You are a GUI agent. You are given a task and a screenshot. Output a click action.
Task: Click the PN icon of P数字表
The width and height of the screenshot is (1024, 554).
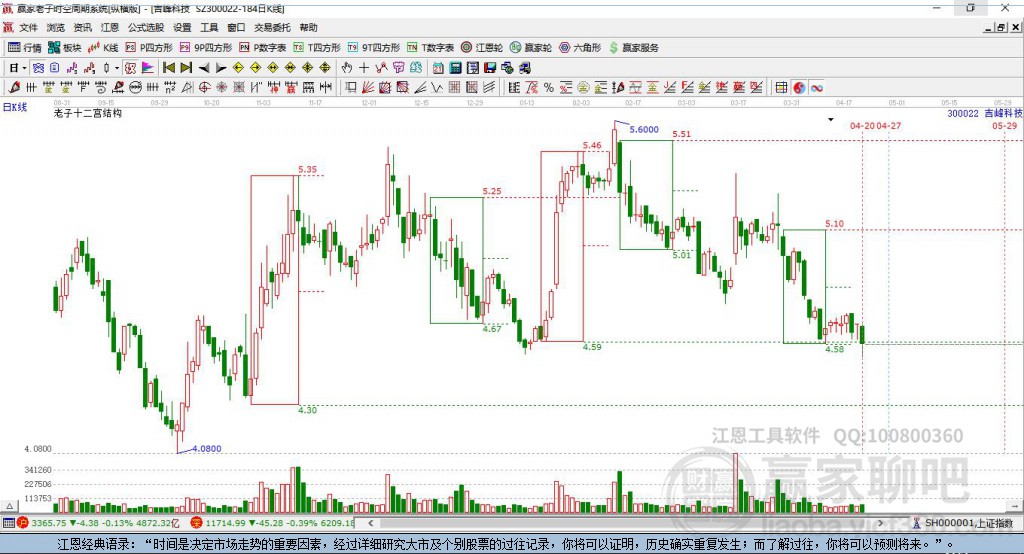tap(244, 48)
